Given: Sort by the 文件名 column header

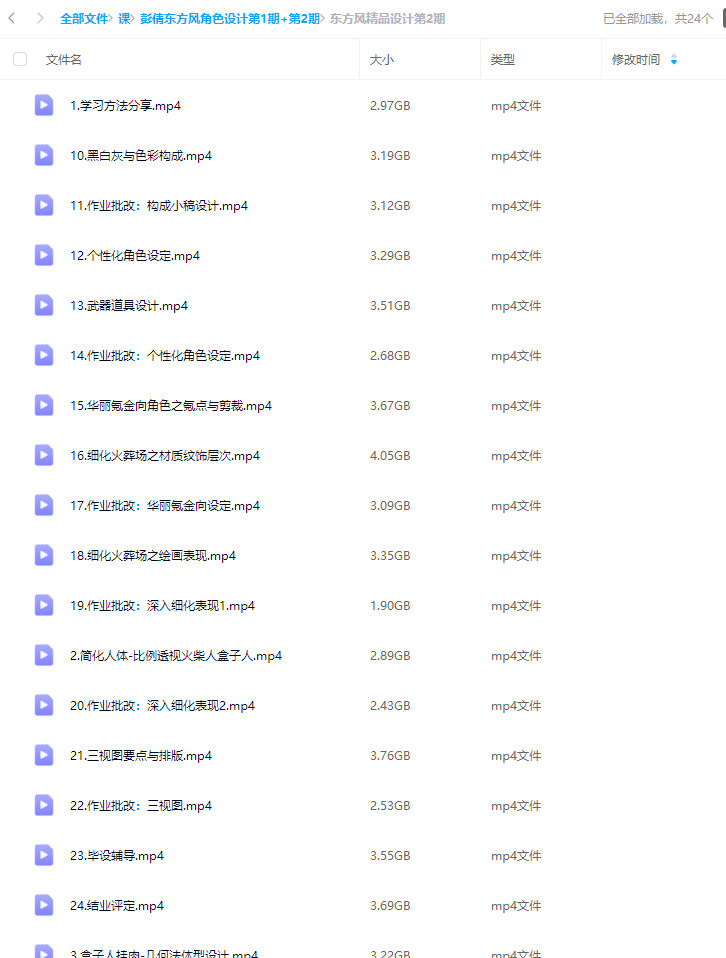Looking at the screenshot, I should [64, 59].
